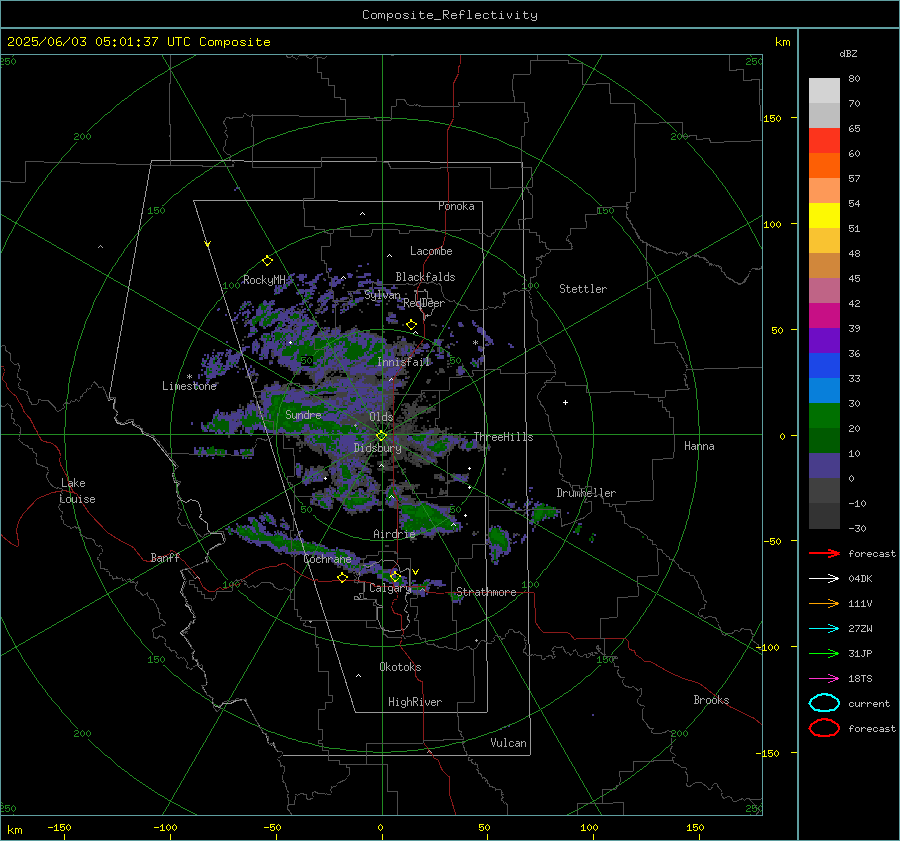Click the Calgary city label

(390, 588)
